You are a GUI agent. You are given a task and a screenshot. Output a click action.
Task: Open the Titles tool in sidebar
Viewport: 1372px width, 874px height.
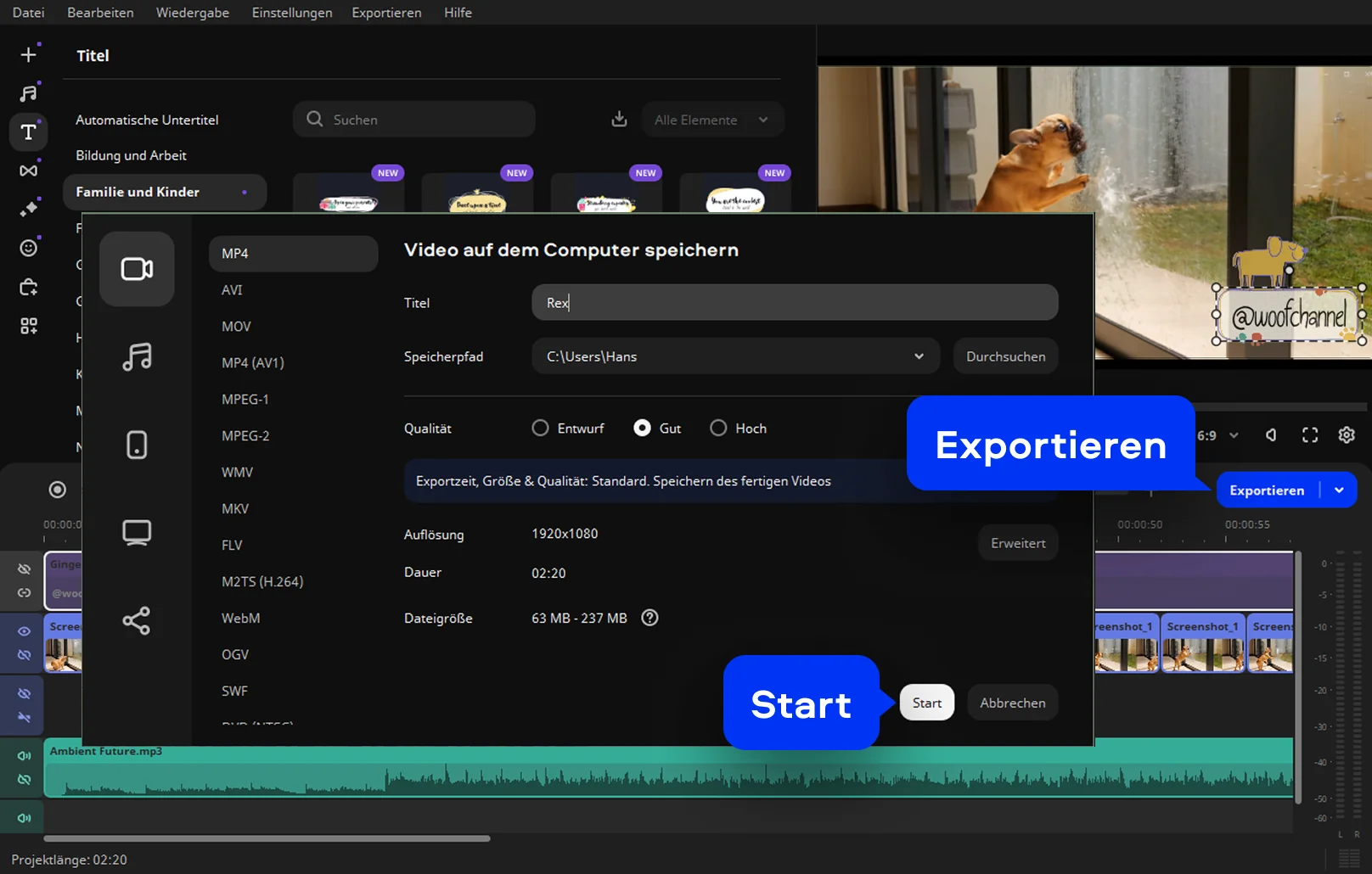click(x=29, y=132)
